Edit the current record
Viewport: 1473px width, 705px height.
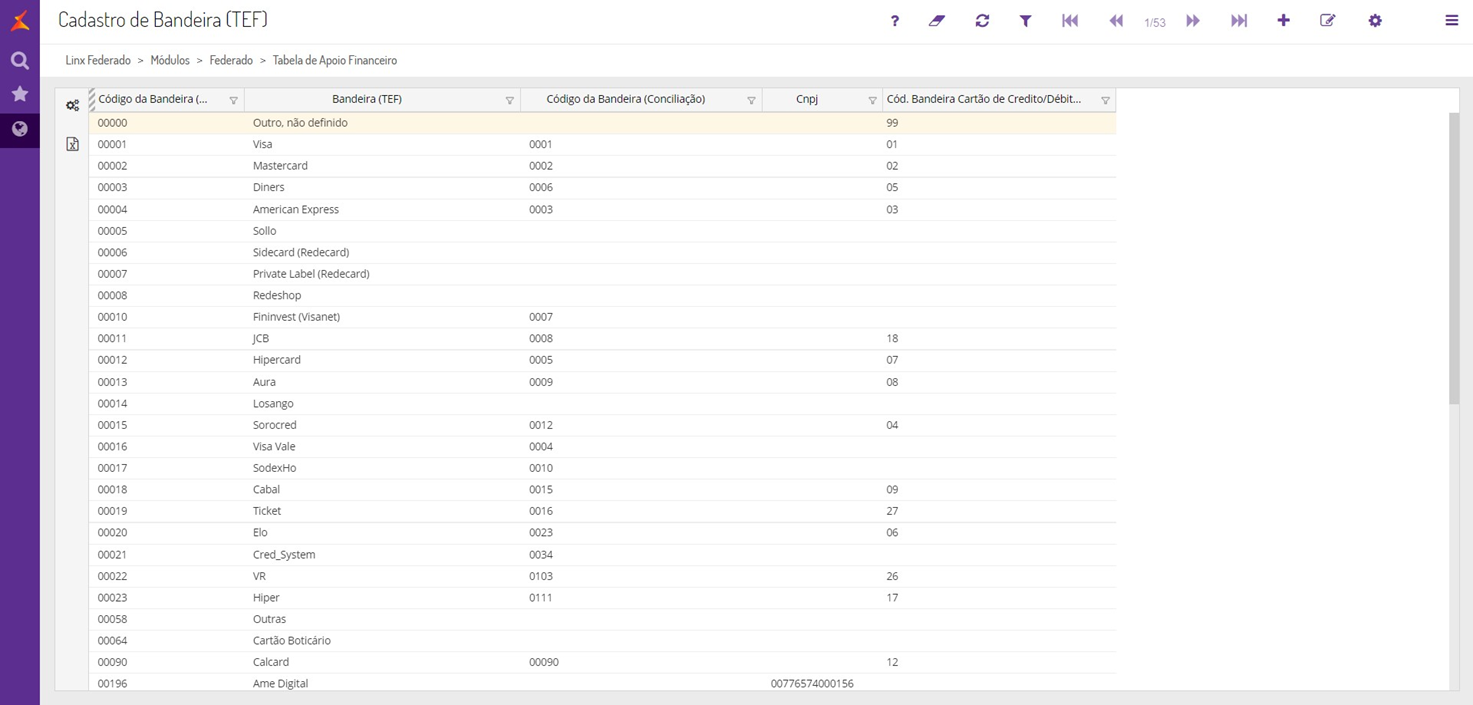[1328, 21]
